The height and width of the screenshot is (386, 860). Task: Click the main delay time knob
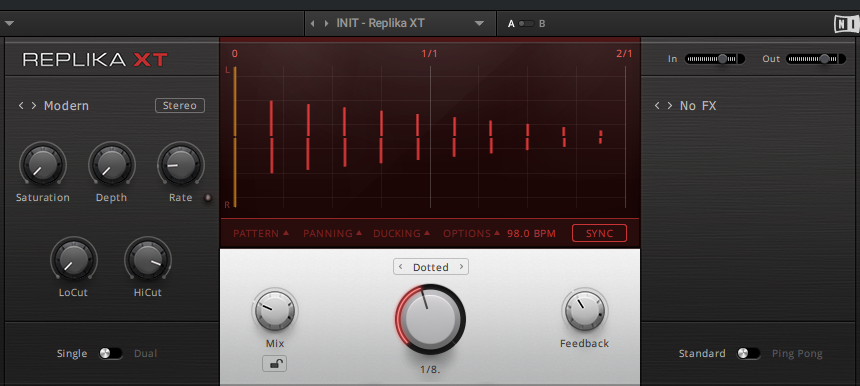[431, 320]
